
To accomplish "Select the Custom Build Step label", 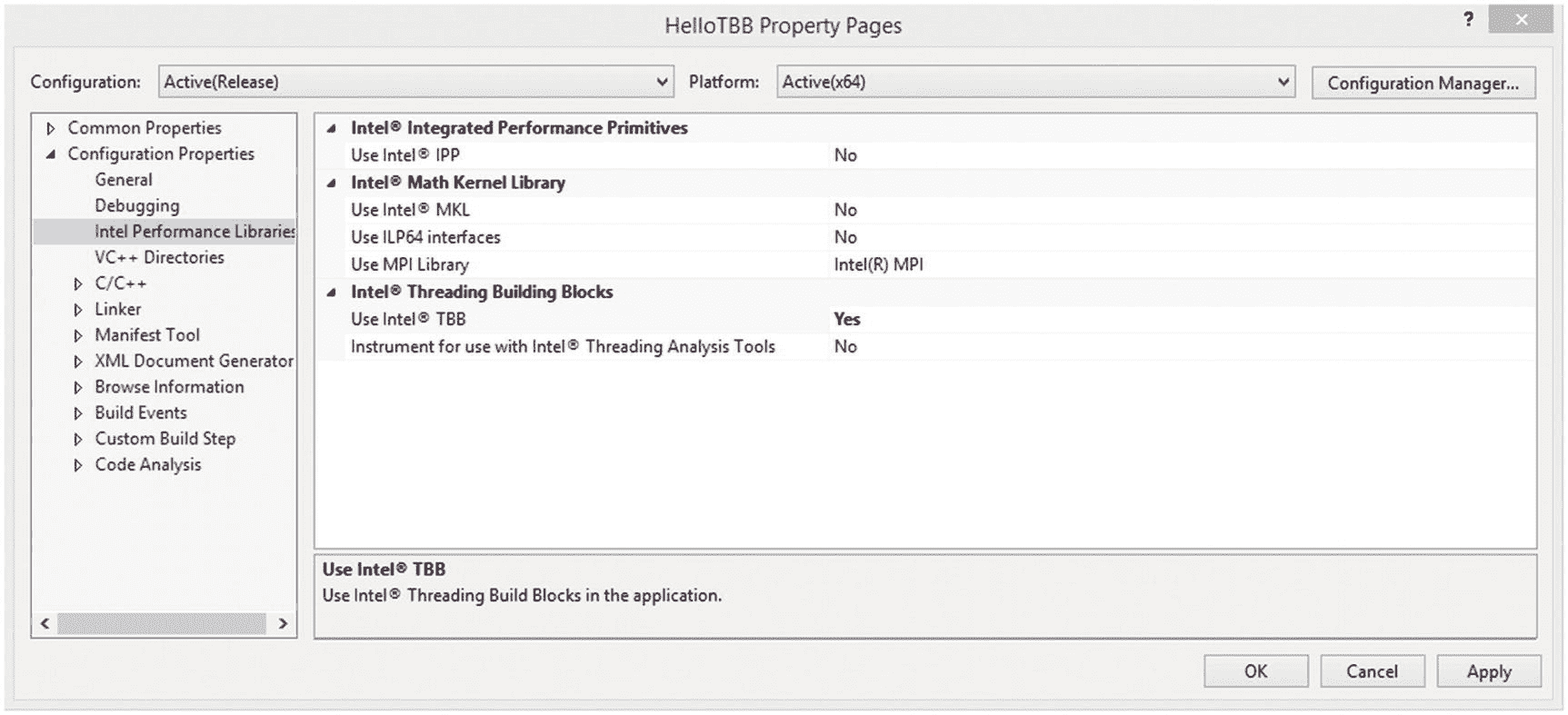I will 165,439.
